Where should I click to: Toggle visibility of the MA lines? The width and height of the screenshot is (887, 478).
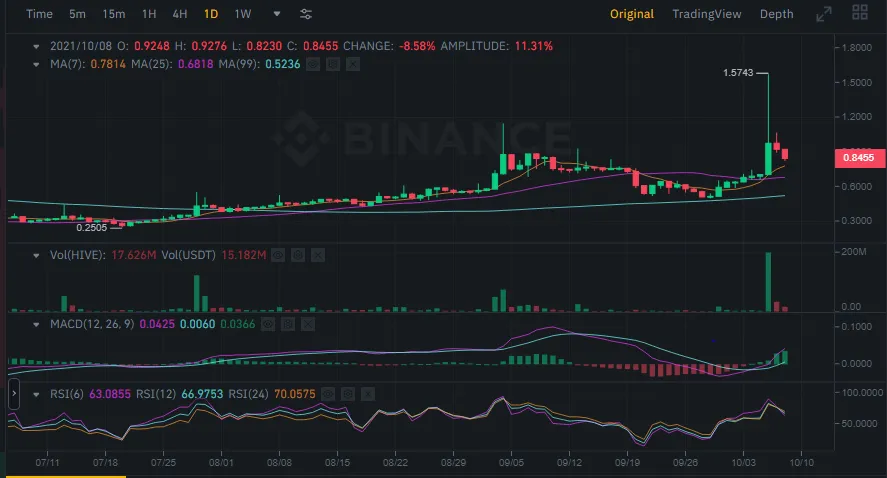coord(313,64)
